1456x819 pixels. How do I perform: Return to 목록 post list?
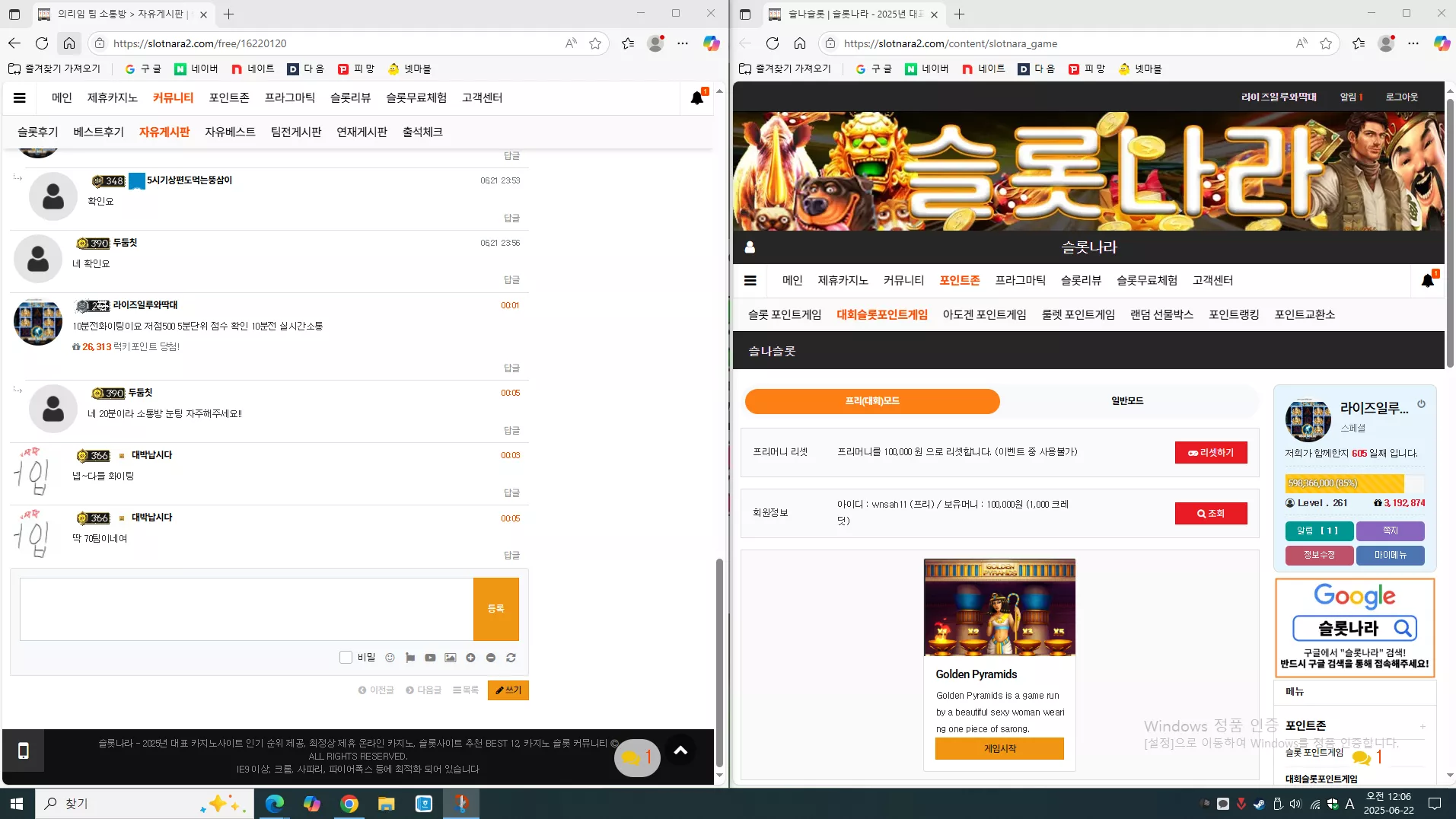[466, 690]
